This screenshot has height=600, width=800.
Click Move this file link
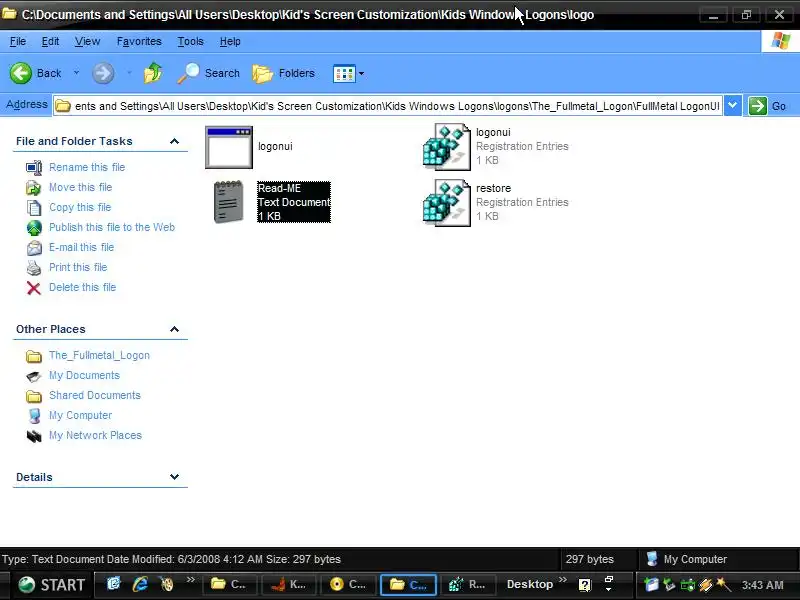coord(80,187)
